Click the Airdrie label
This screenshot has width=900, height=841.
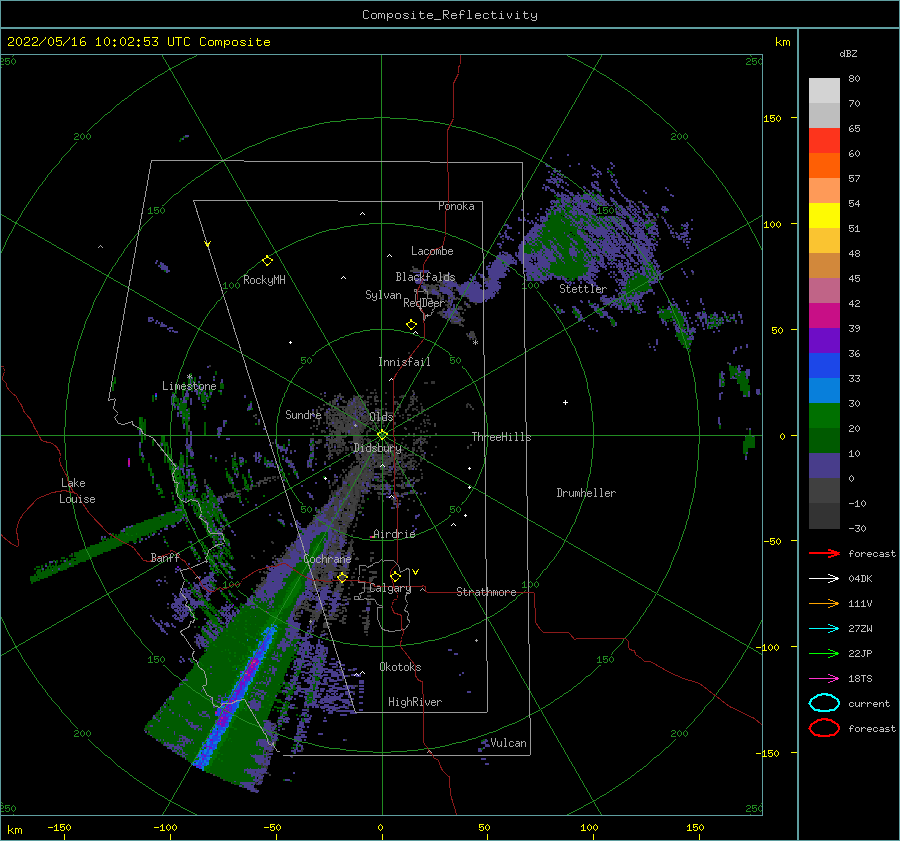click(x=394, y=534)
